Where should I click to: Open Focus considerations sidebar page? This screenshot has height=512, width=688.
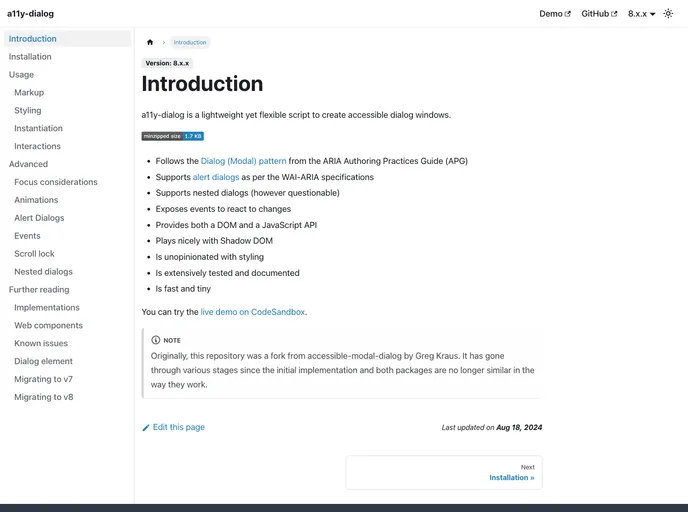point(56,182)
